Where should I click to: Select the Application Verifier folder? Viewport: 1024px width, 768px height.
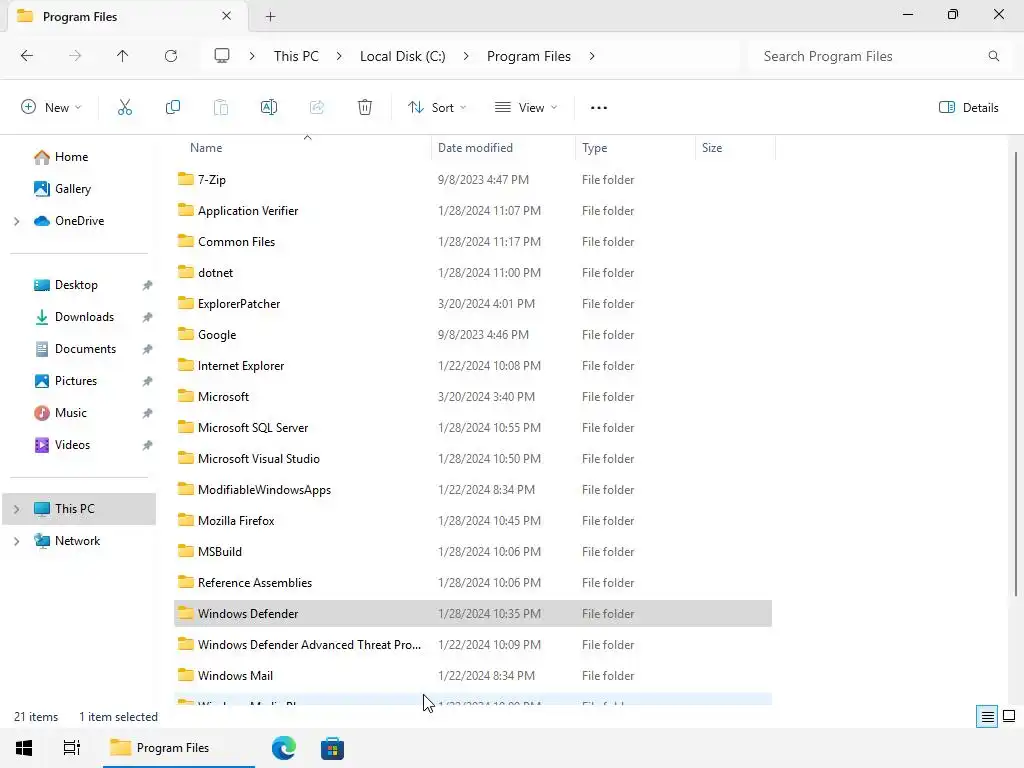[x=473, y=211]
